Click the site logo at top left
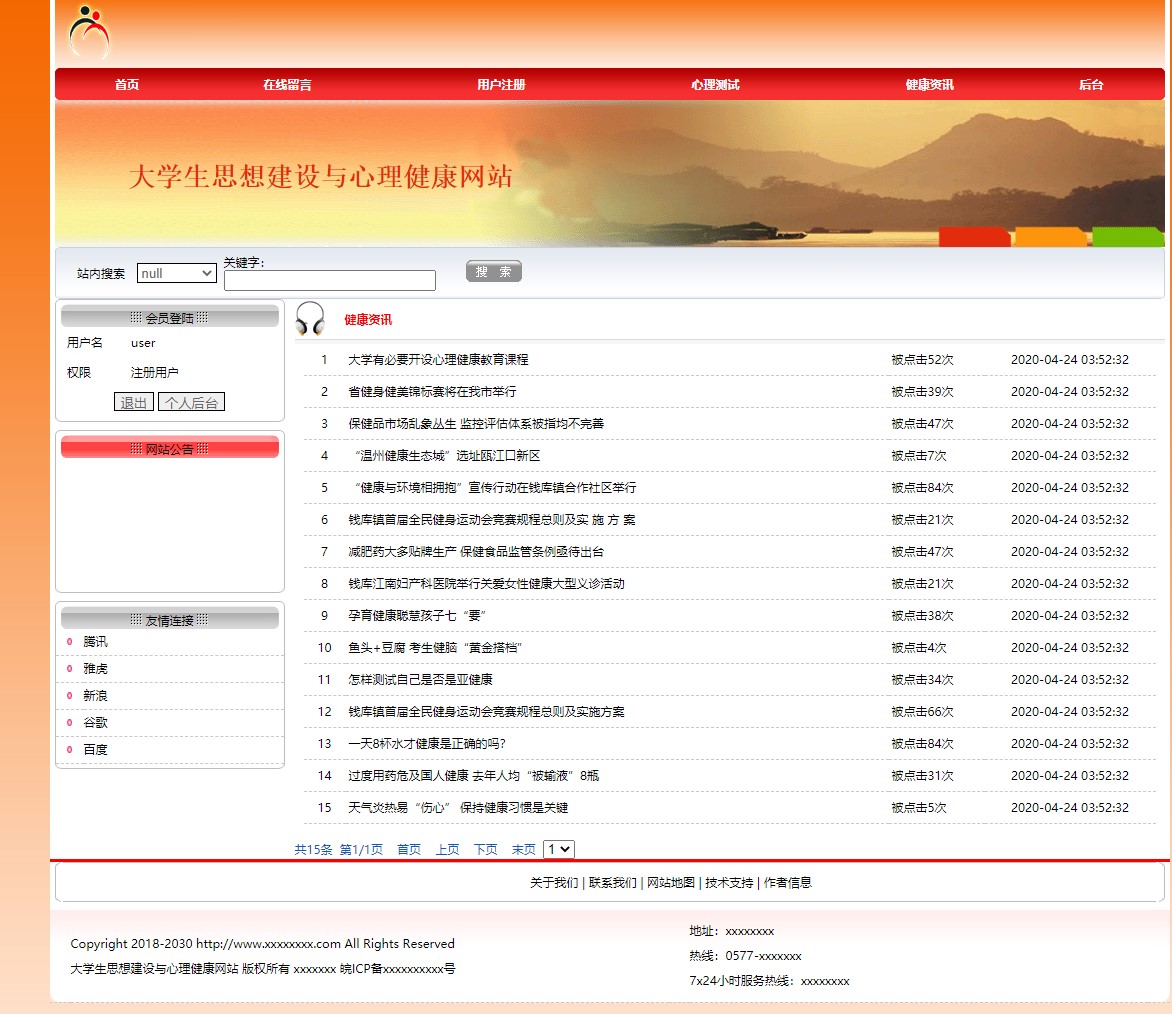Viewport: 1172px width, 1014px height. click(88, 31)
